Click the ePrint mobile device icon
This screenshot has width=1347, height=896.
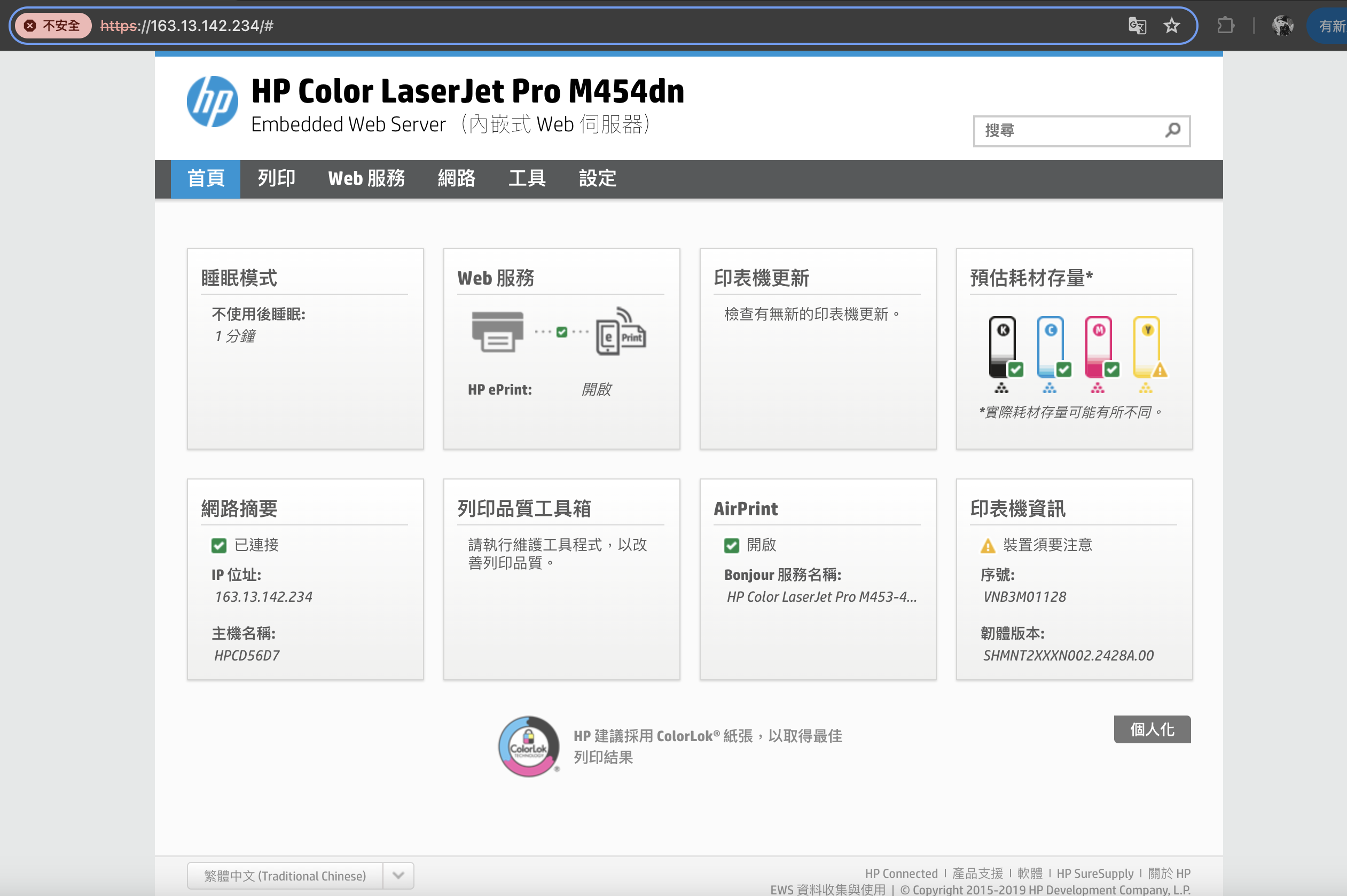[621, 332]
